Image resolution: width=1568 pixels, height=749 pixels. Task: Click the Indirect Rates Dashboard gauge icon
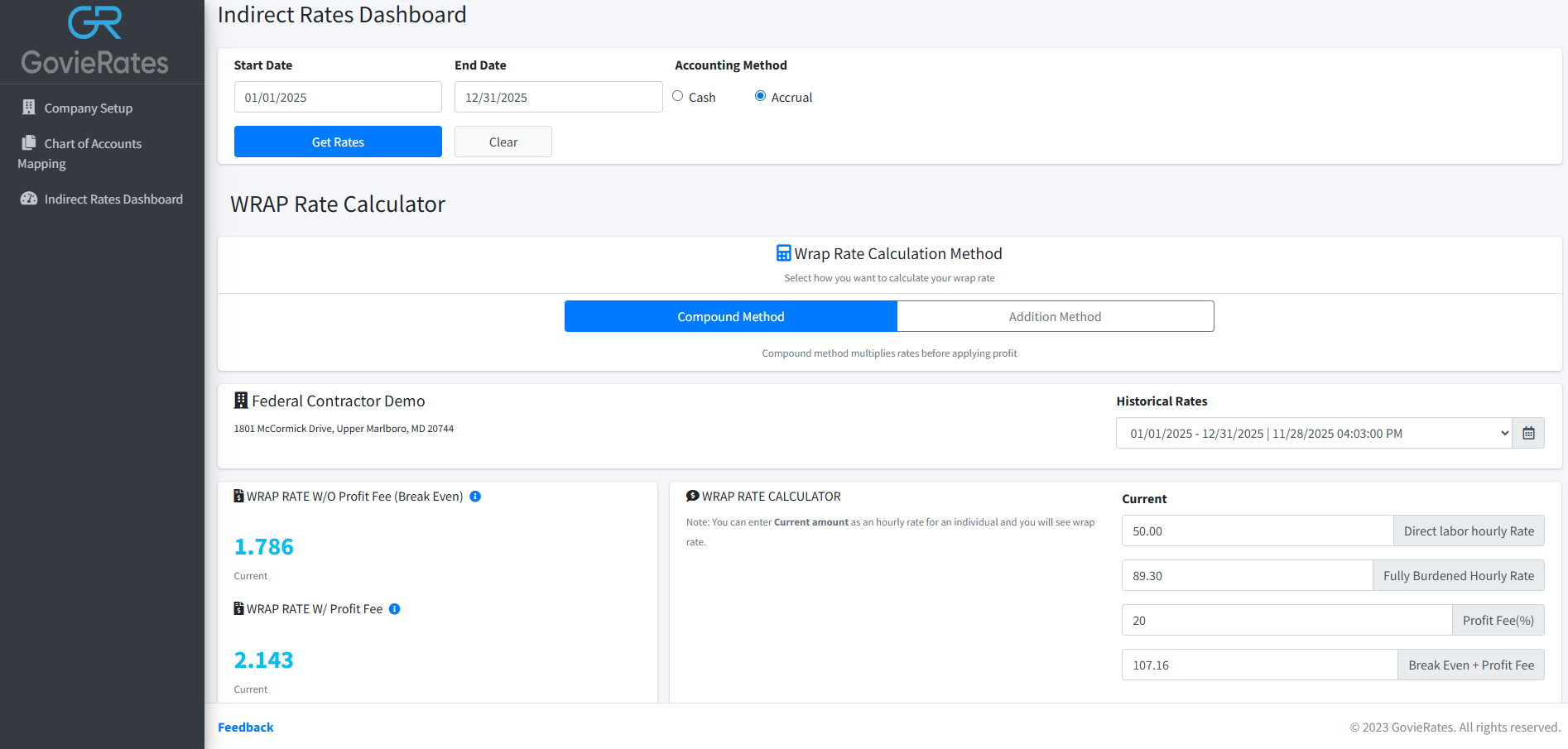click(x=29, y=199)
